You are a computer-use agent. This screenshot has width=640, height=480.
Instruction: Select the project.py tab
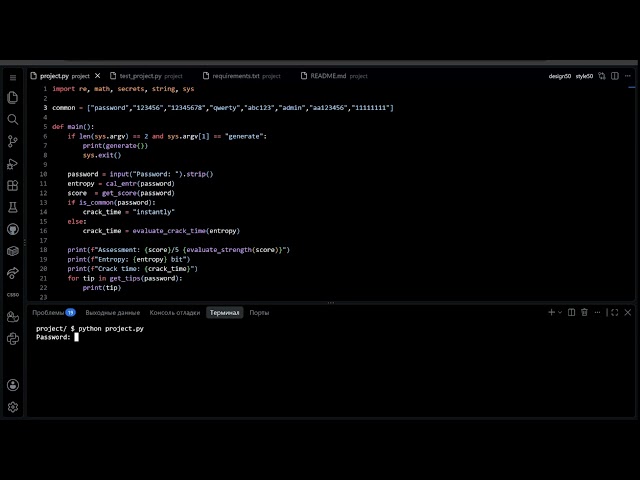[64, 76]
